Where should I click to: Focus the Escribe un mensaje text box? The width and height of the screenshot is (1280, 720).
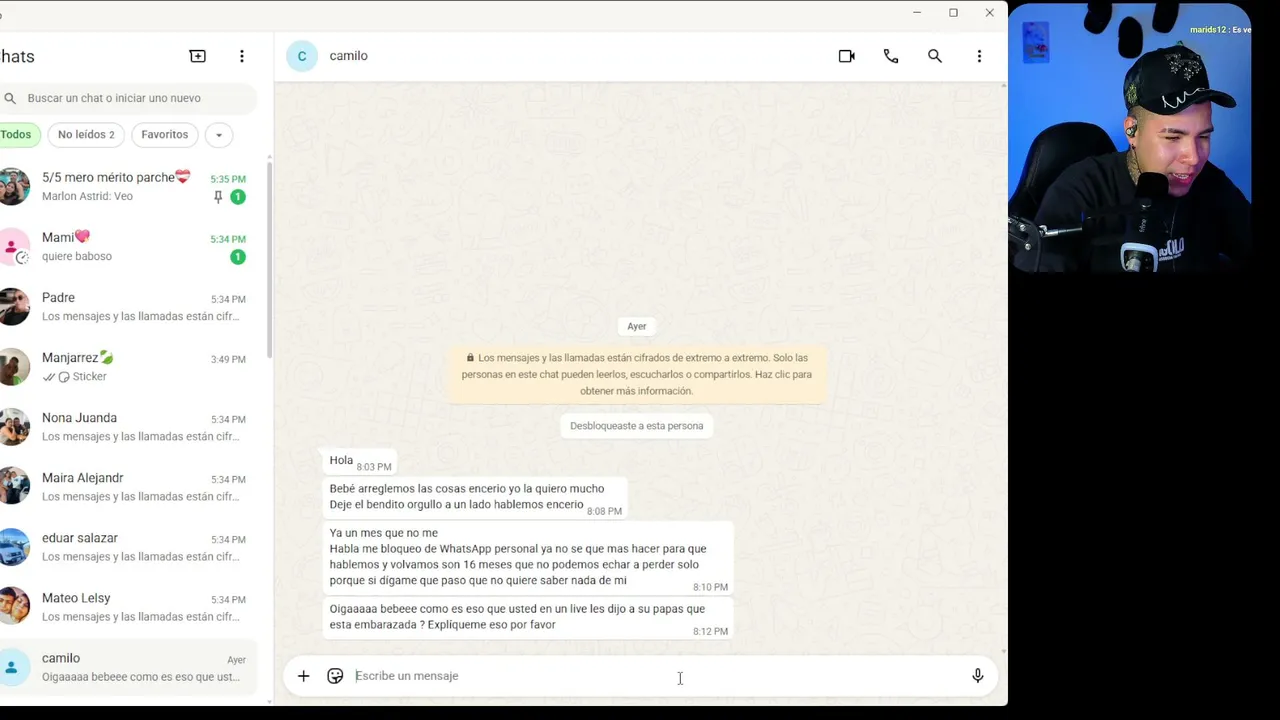point(655,676)
